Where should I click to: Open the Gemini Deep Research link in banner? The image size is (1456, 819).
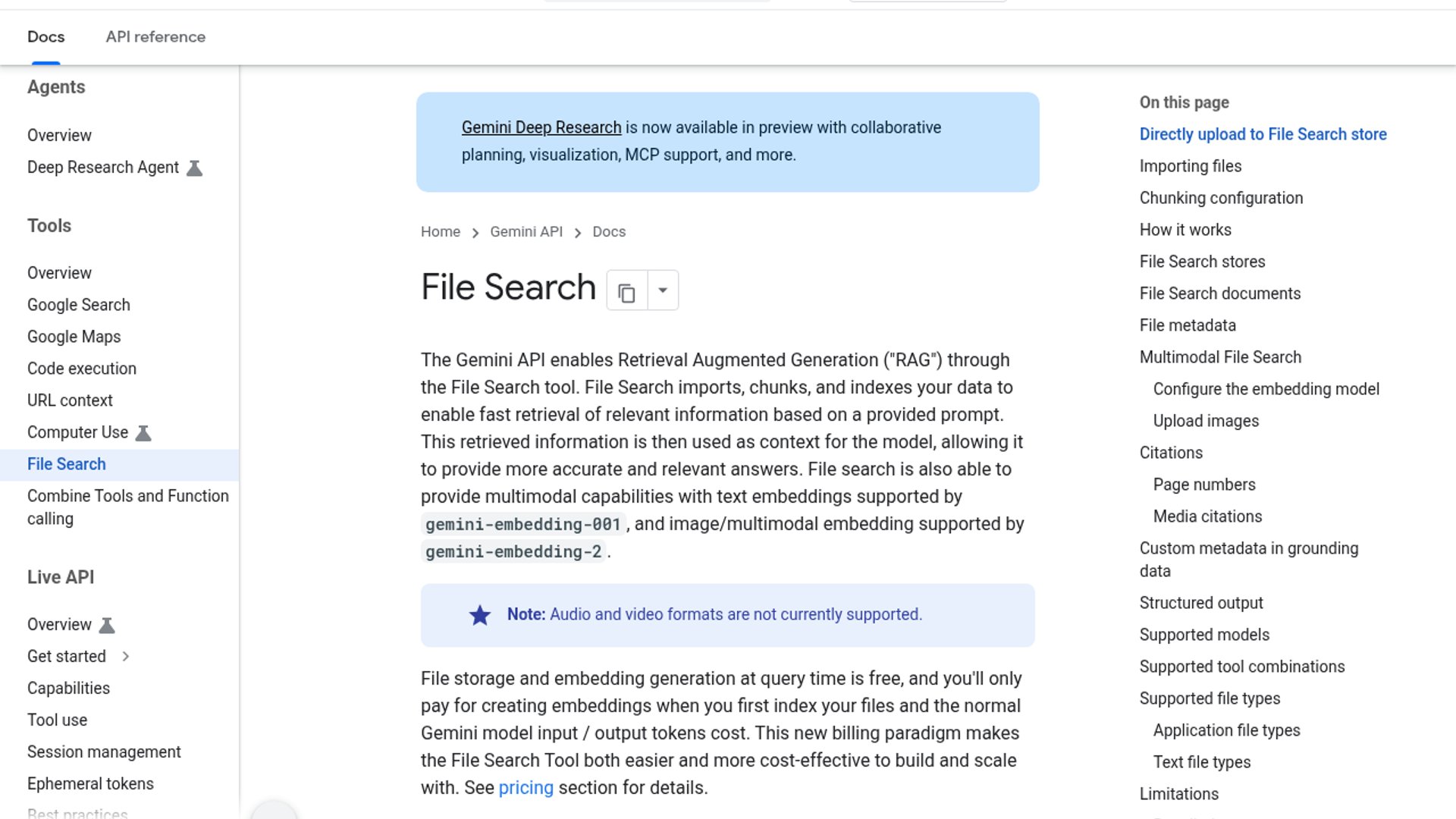tap(541, 127)
